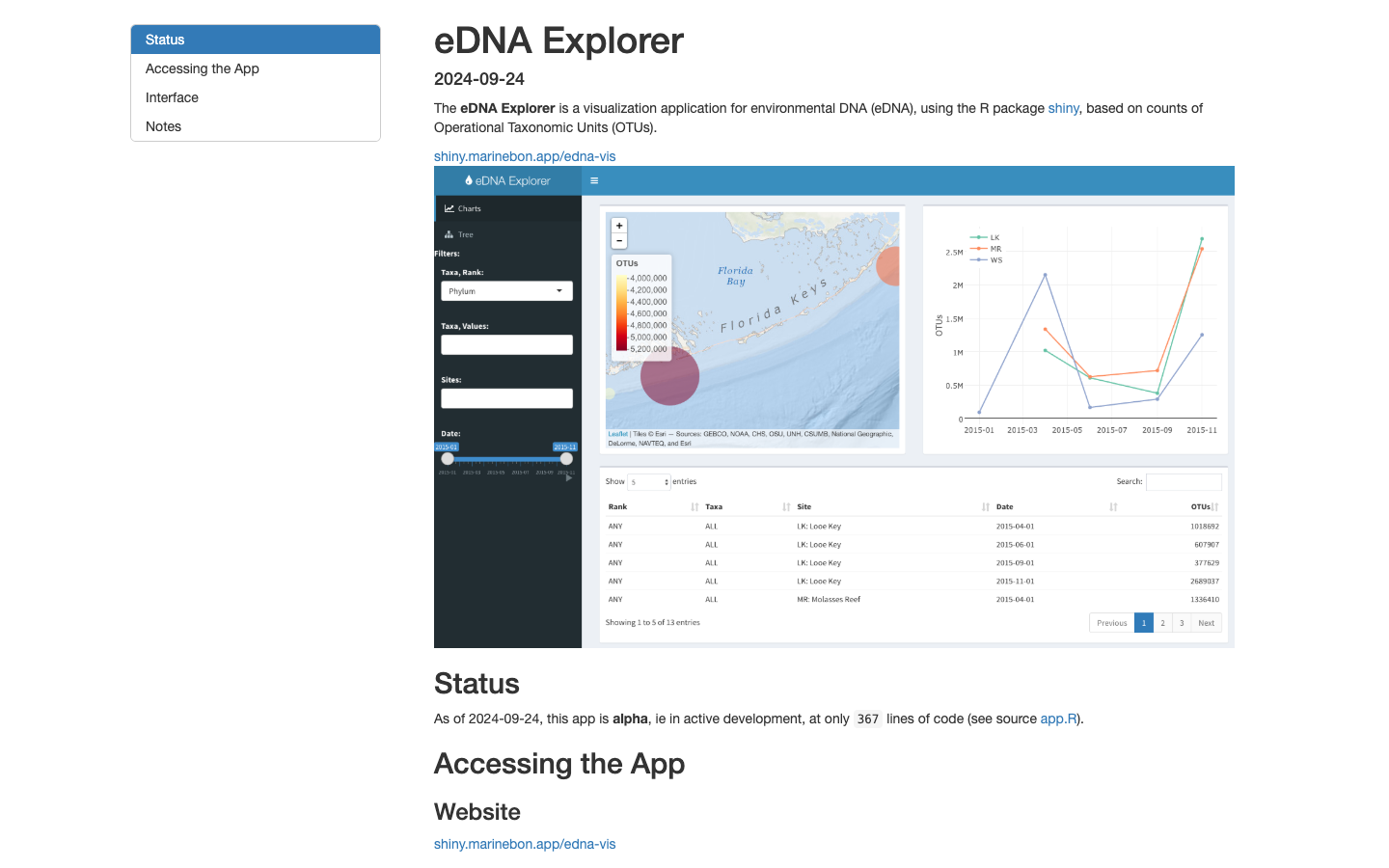Click the 367 lines of code value

pos(868,719)
